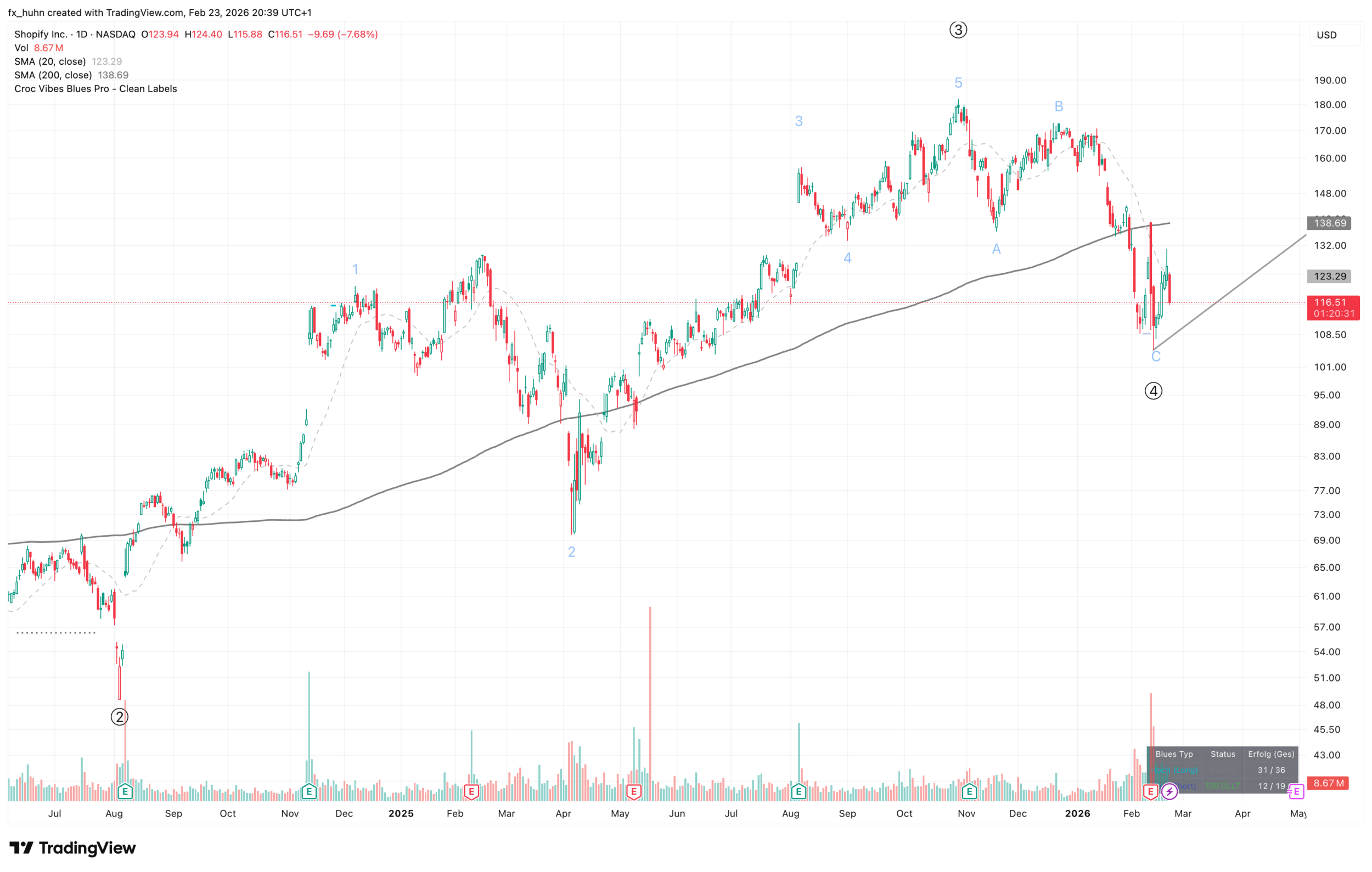Select the SMA (200, close) indicator legend

coord(53,75)
